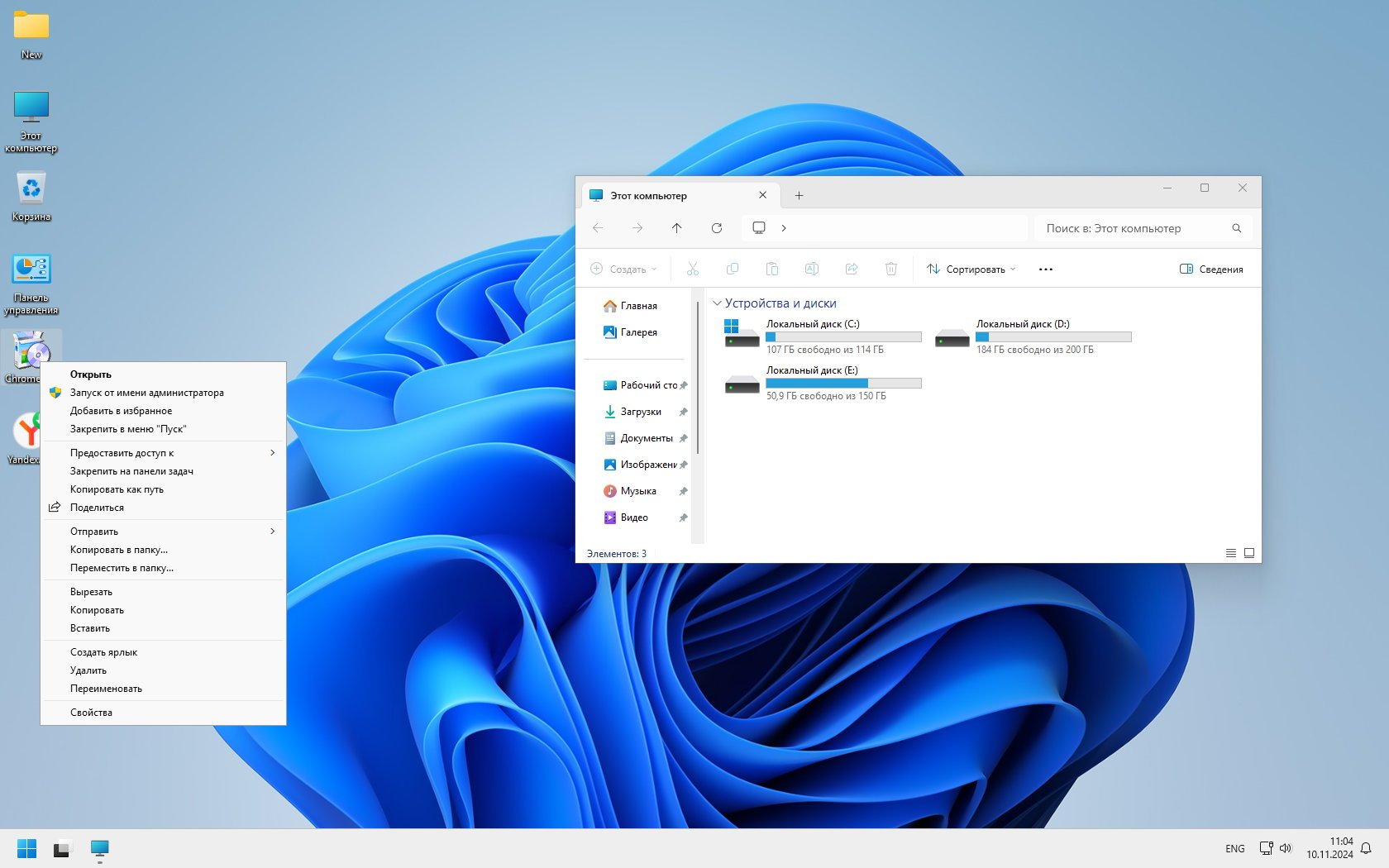Open the three-dots See more menu
The width and height of the screenshot is (1389, 868).
(1046, 269)
